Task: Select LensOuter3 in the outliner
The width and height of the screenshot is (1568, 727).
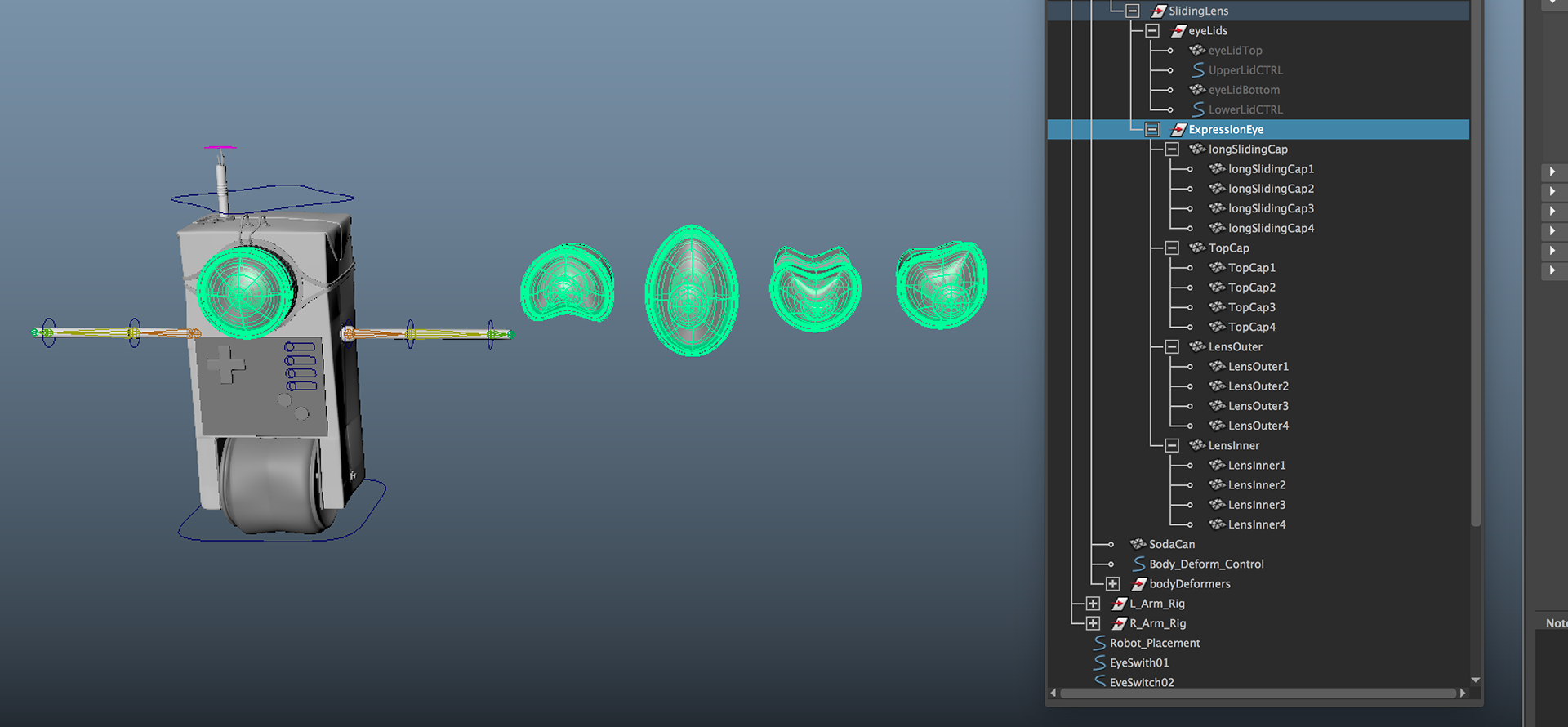Action: pos(1258,406)
